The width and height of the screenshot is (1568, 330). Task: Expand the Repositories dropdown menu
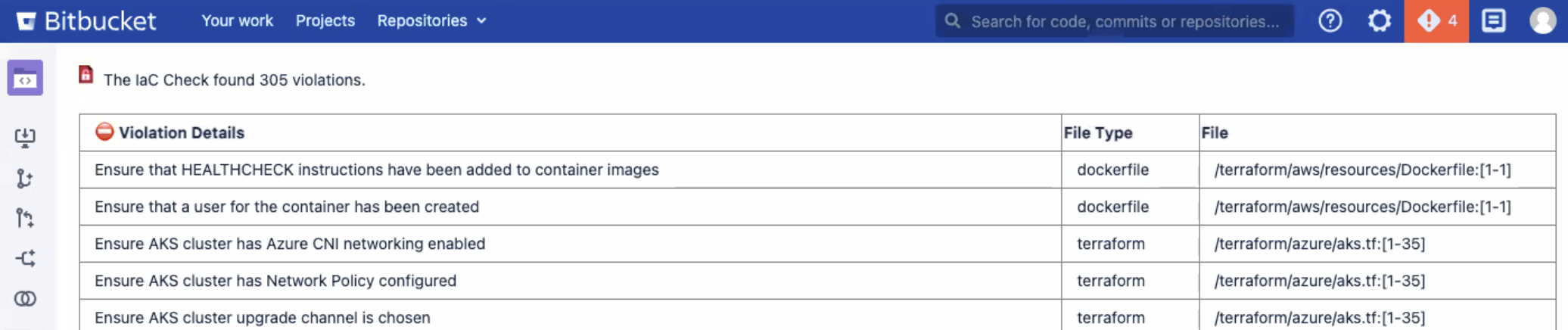431,21
